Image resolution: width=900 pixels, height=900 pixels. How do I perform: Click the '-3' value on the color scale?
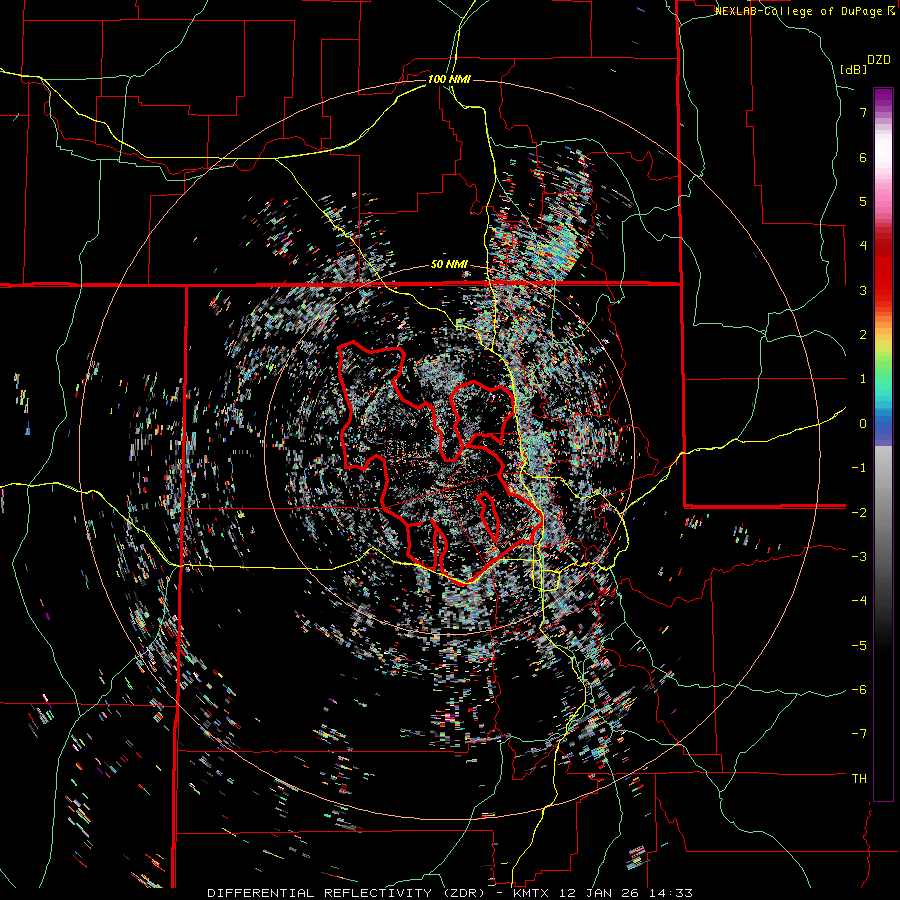pos(859,556)
